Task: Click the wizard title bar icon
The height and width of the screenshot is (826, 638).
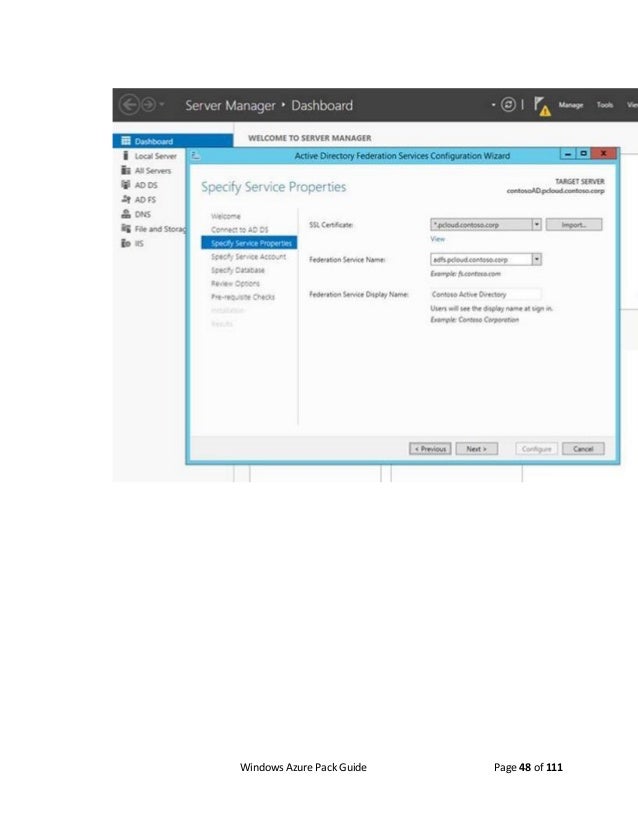Action: [x=195, y=155]
